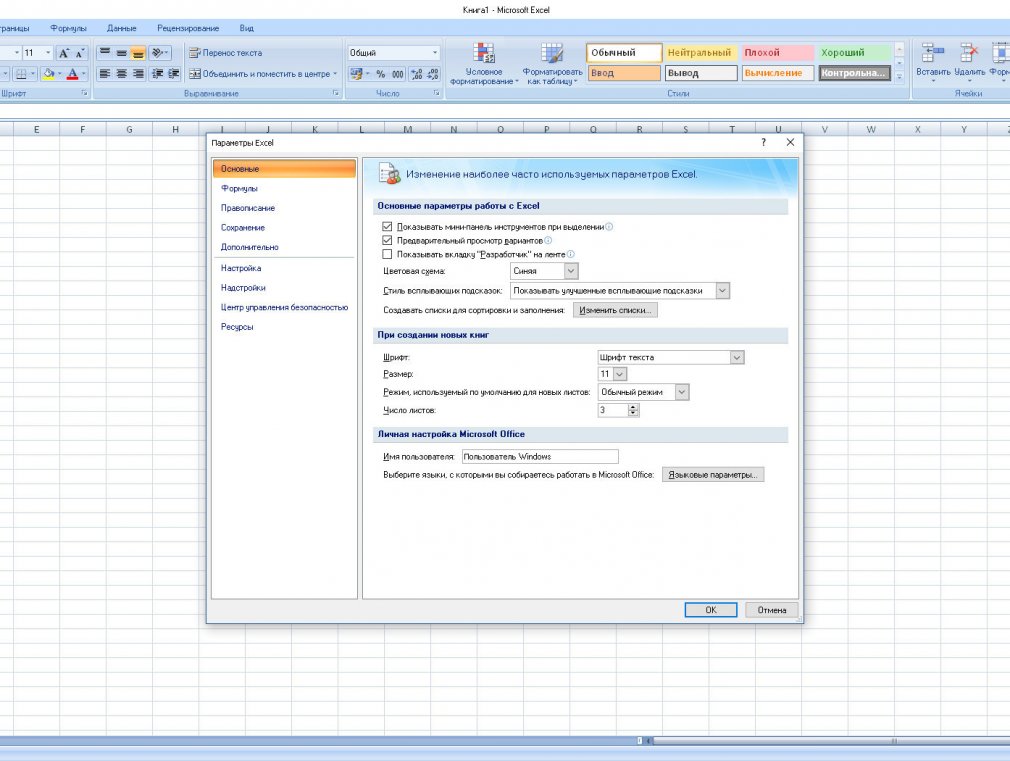Decrease decimal places
The width and height of the screenshot is (1010, 761).
coord(433,74)
